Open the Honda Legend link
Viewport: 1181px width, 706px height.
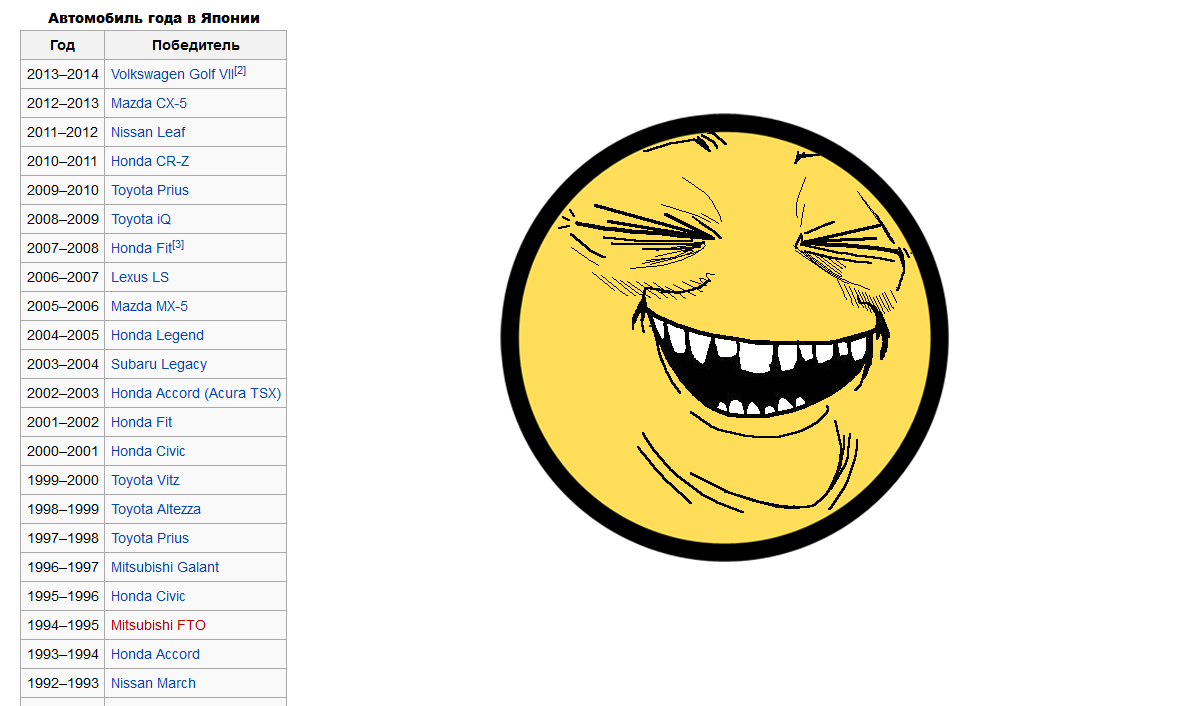click(157, 335)
